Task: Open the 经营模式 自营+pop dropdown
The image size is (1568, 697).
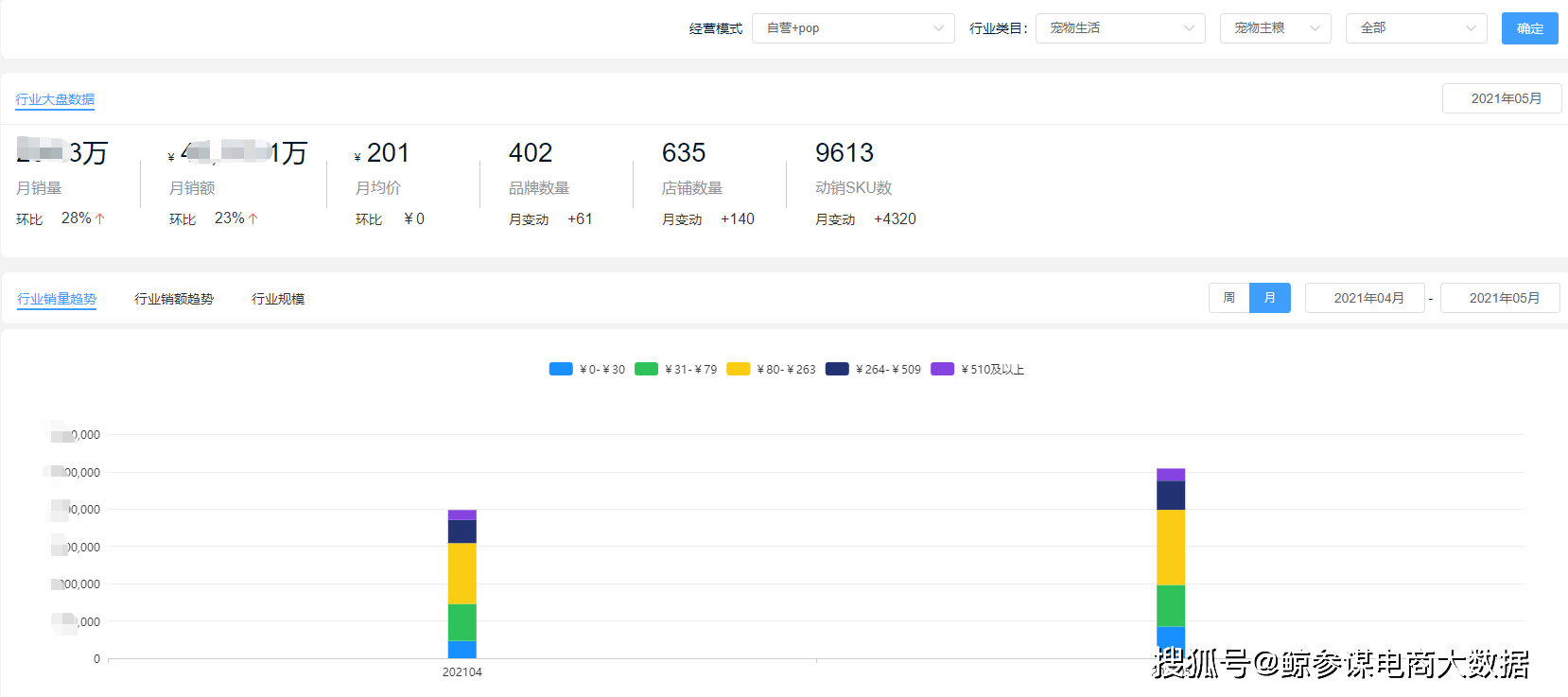Action: (853, 28)
